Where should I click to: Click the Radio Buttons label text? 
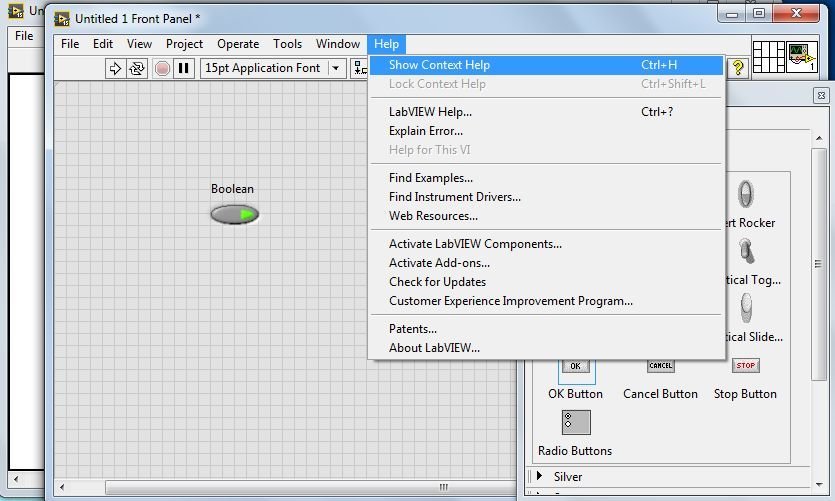tap(575, 451)
